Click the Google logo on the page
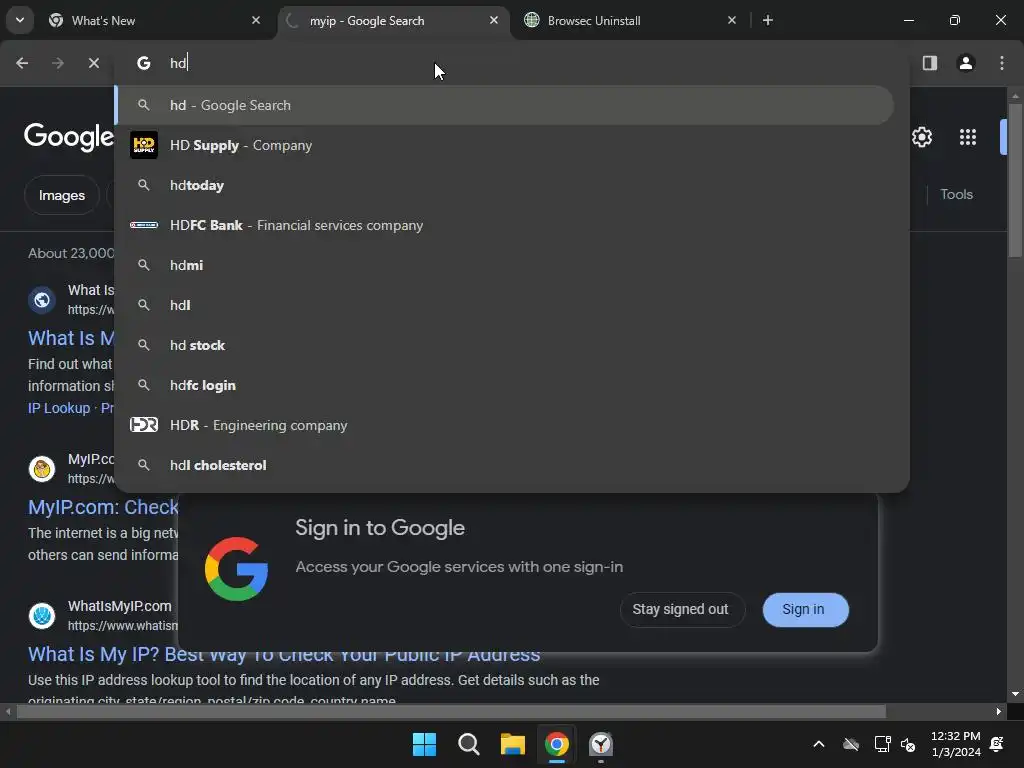Viewport: 1024px width, 768px height. [x=69, y=137]
